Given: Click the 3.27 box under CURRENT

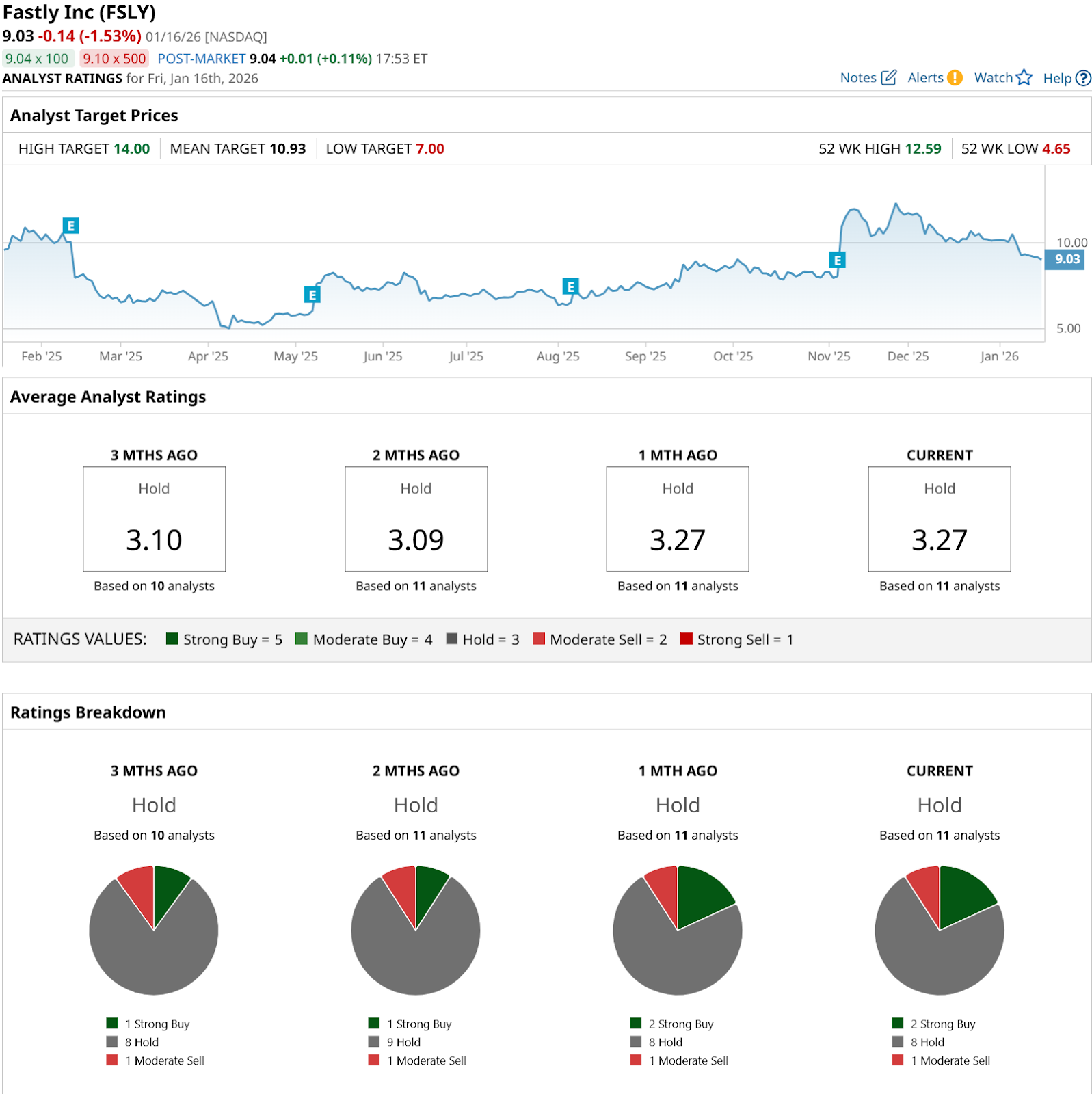Looking at the screenshot, I should coord(940,519).
